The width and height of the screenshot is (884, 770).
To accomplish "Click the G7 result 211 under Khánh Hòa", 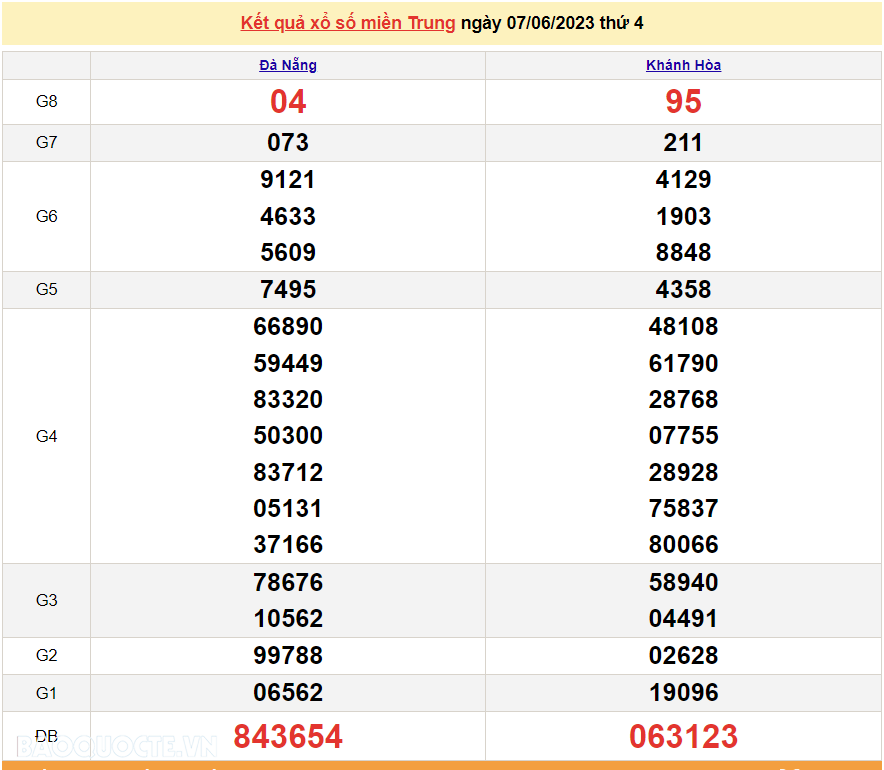I will point(683,142).
